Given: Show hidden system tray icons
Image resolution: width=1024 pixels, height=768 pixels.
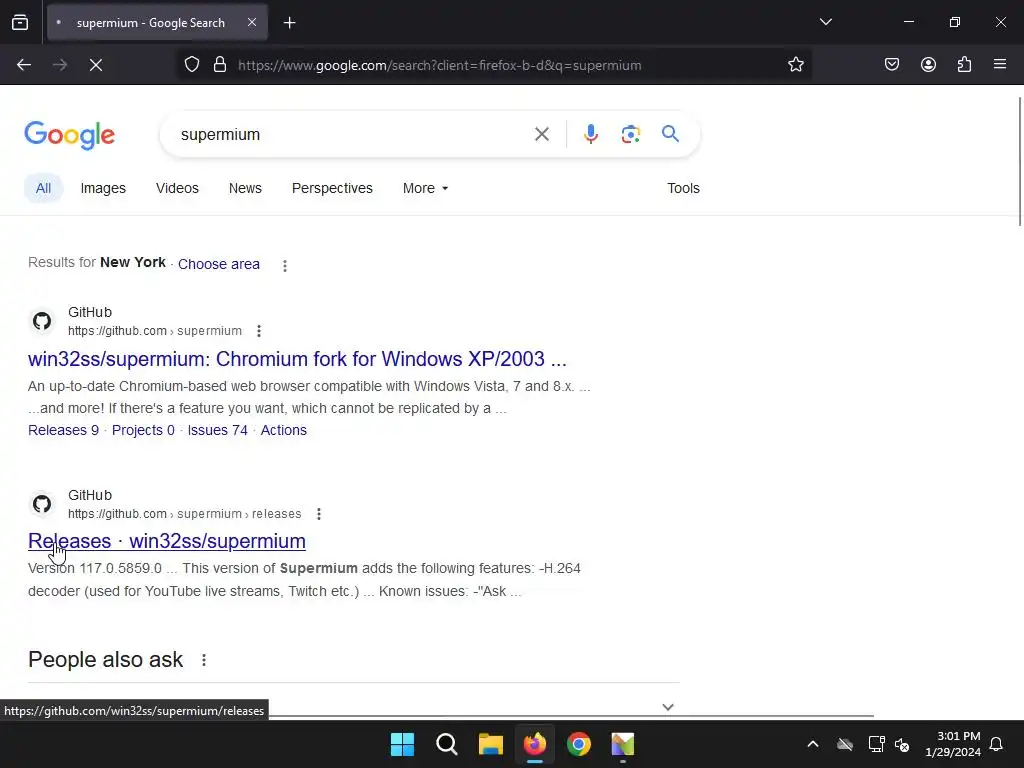Looking at the screenshot, I should pos(813,744).
